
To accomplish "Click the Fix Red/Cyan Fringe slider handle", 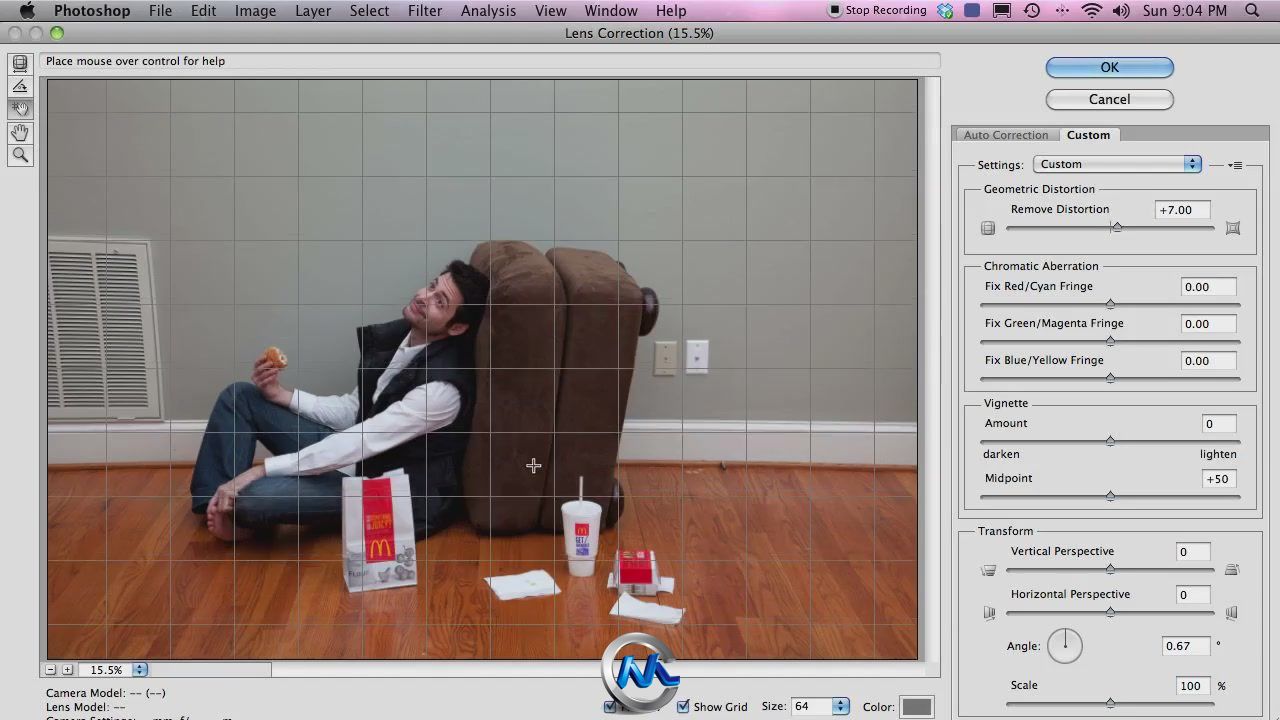I will click(1110, 304).
